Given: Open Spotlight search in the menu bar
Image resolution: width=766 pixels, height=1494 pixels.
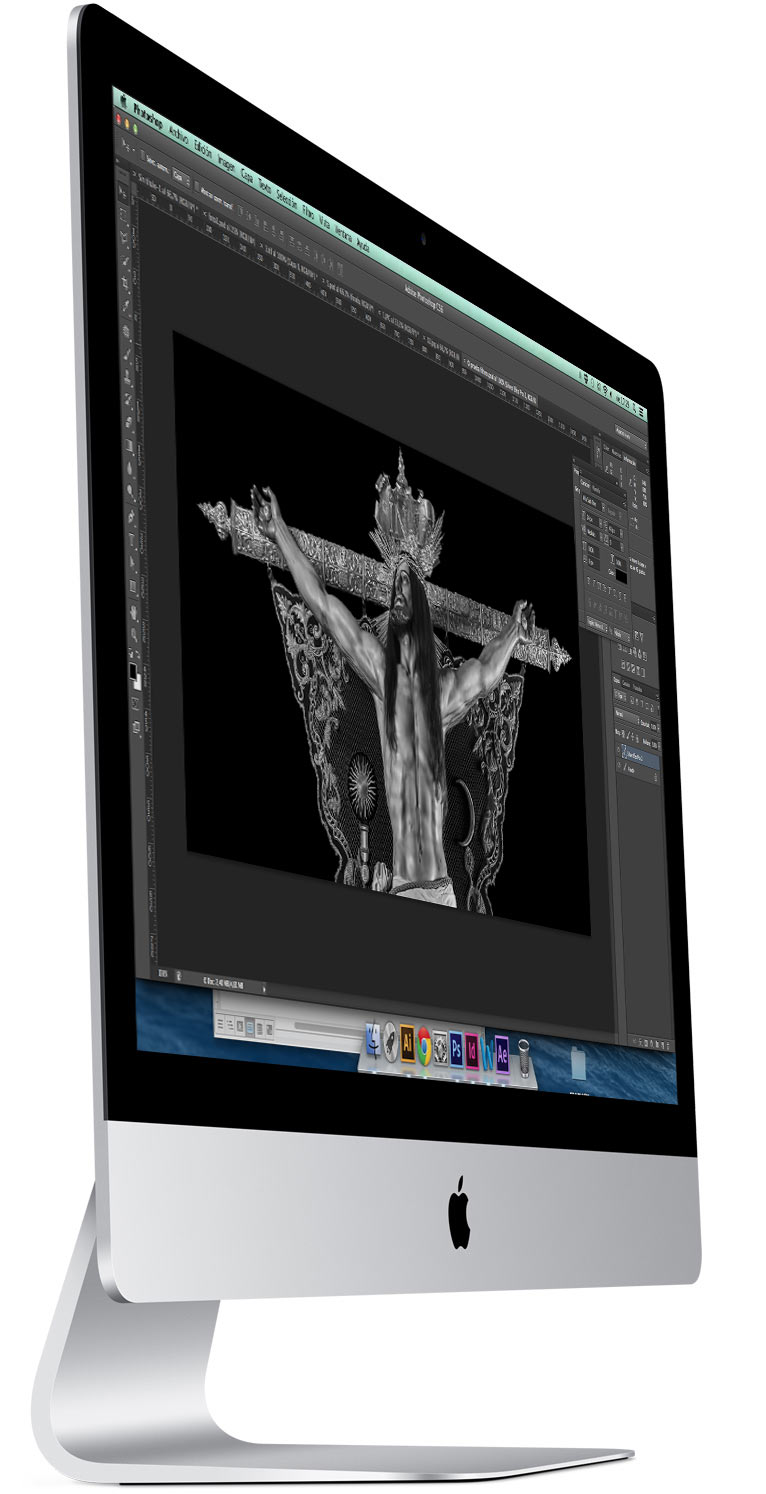Looking at the screenshot, I should [x=635, y=407].
